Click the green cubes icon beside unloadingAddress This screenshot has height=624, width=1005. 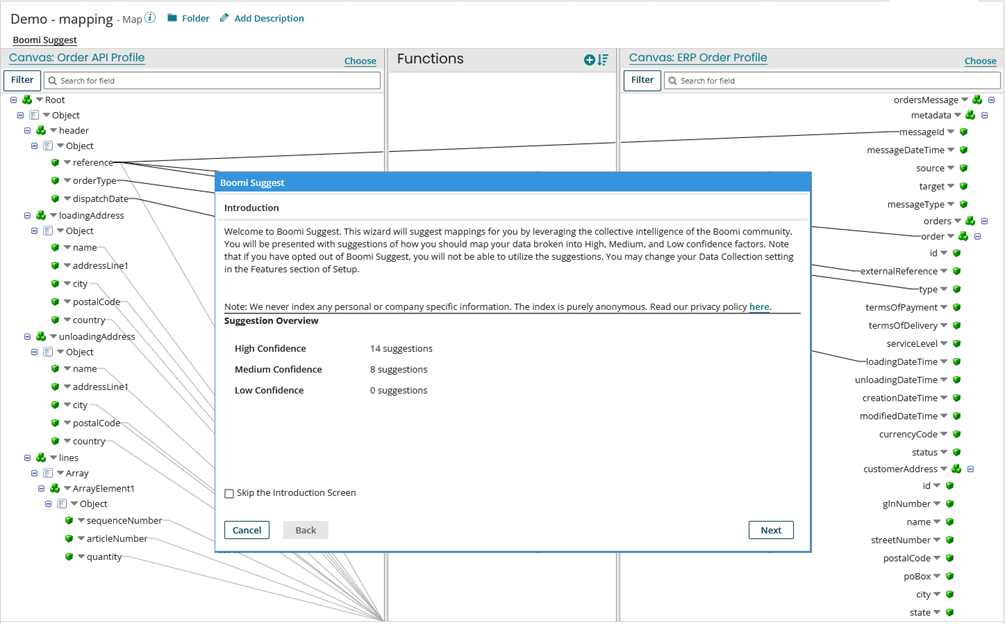pyautogui.click(x=41, y=336)
